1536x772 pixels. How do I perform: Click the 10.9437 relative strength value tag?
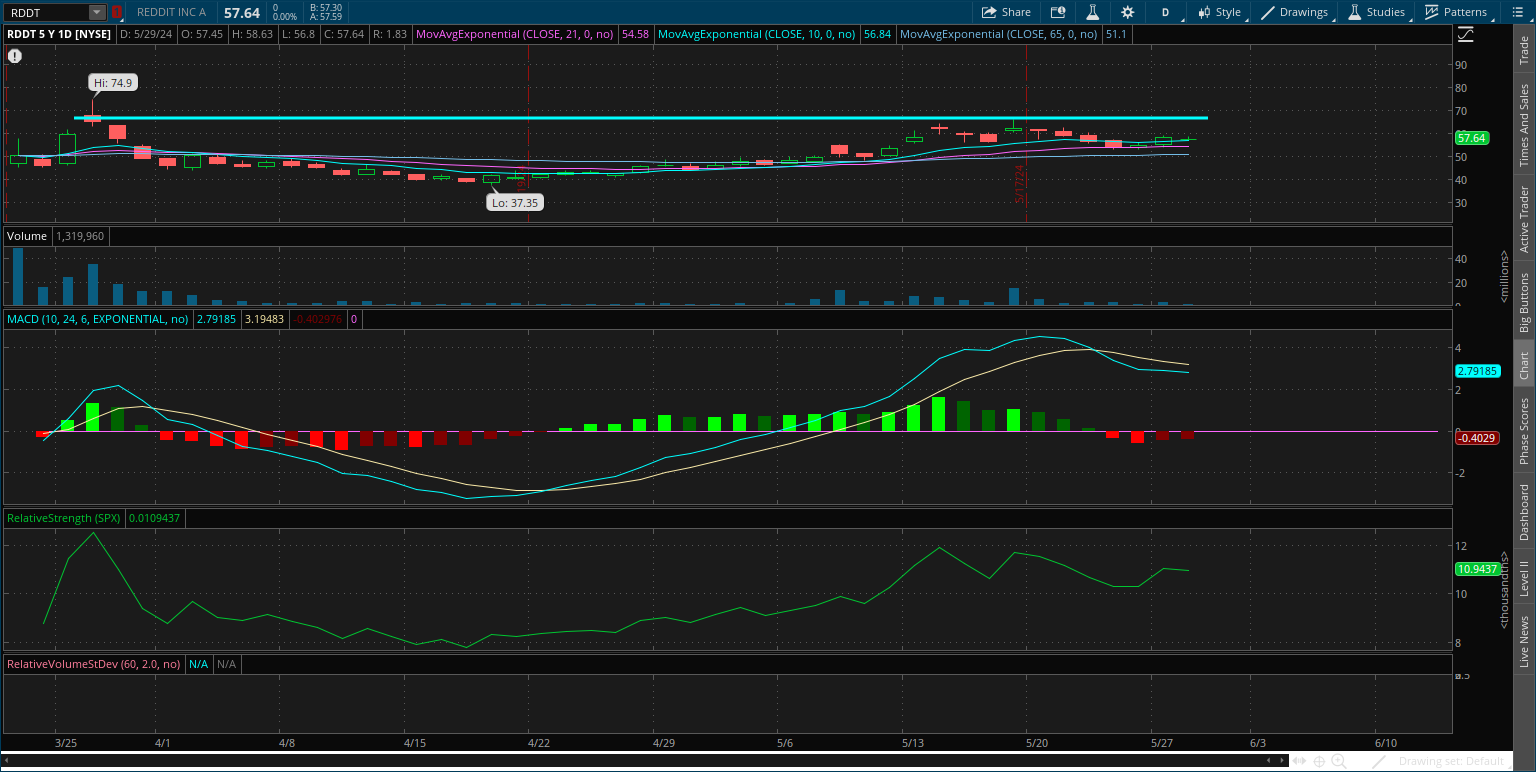click(1476, 568)
